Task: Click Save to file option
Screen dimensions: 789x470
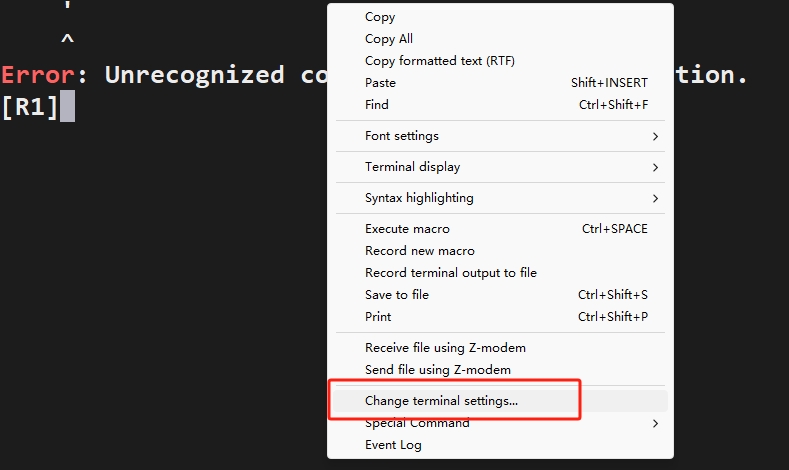Action: (x=397, y=295)
